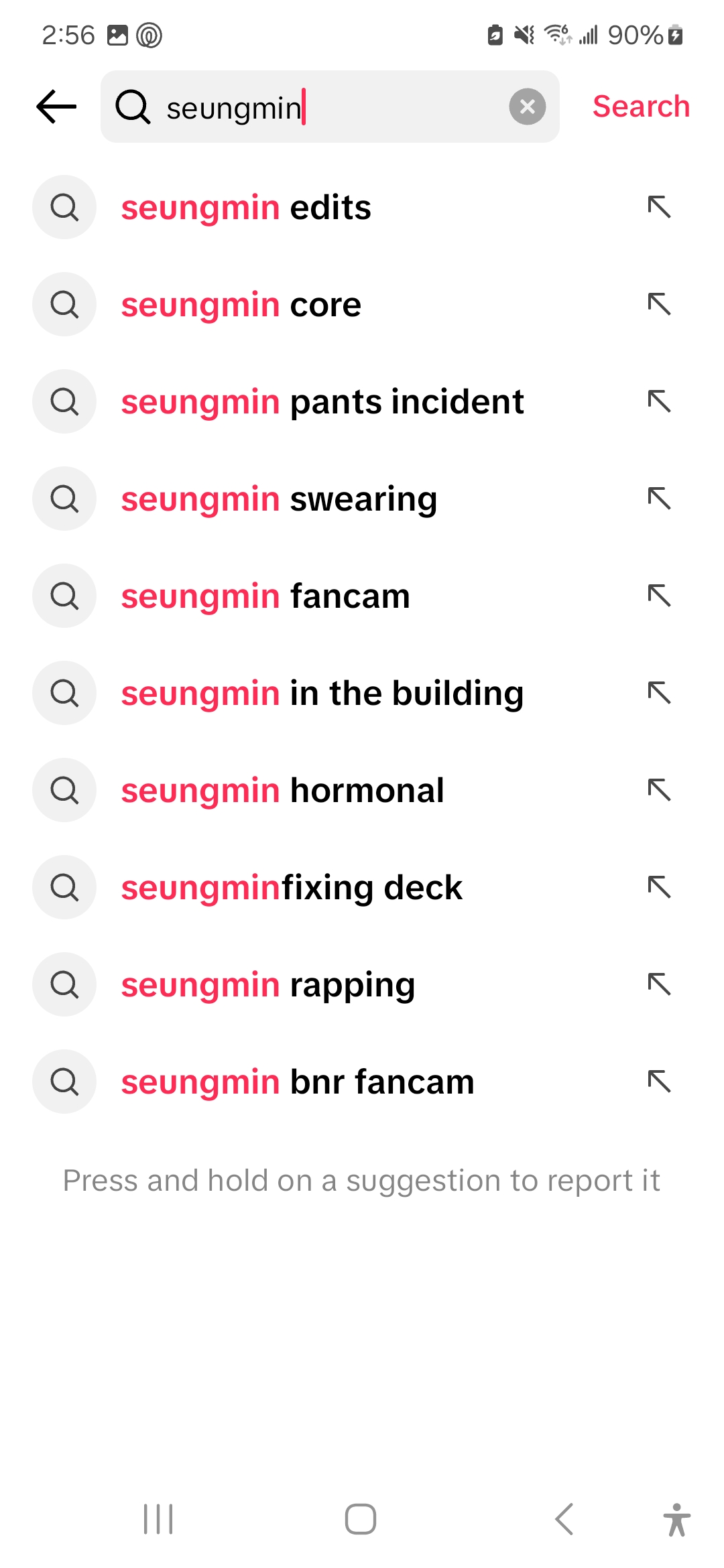Open the Android recent apps button
Viewport: 724px width, 1568px height.
point(158,1518)
